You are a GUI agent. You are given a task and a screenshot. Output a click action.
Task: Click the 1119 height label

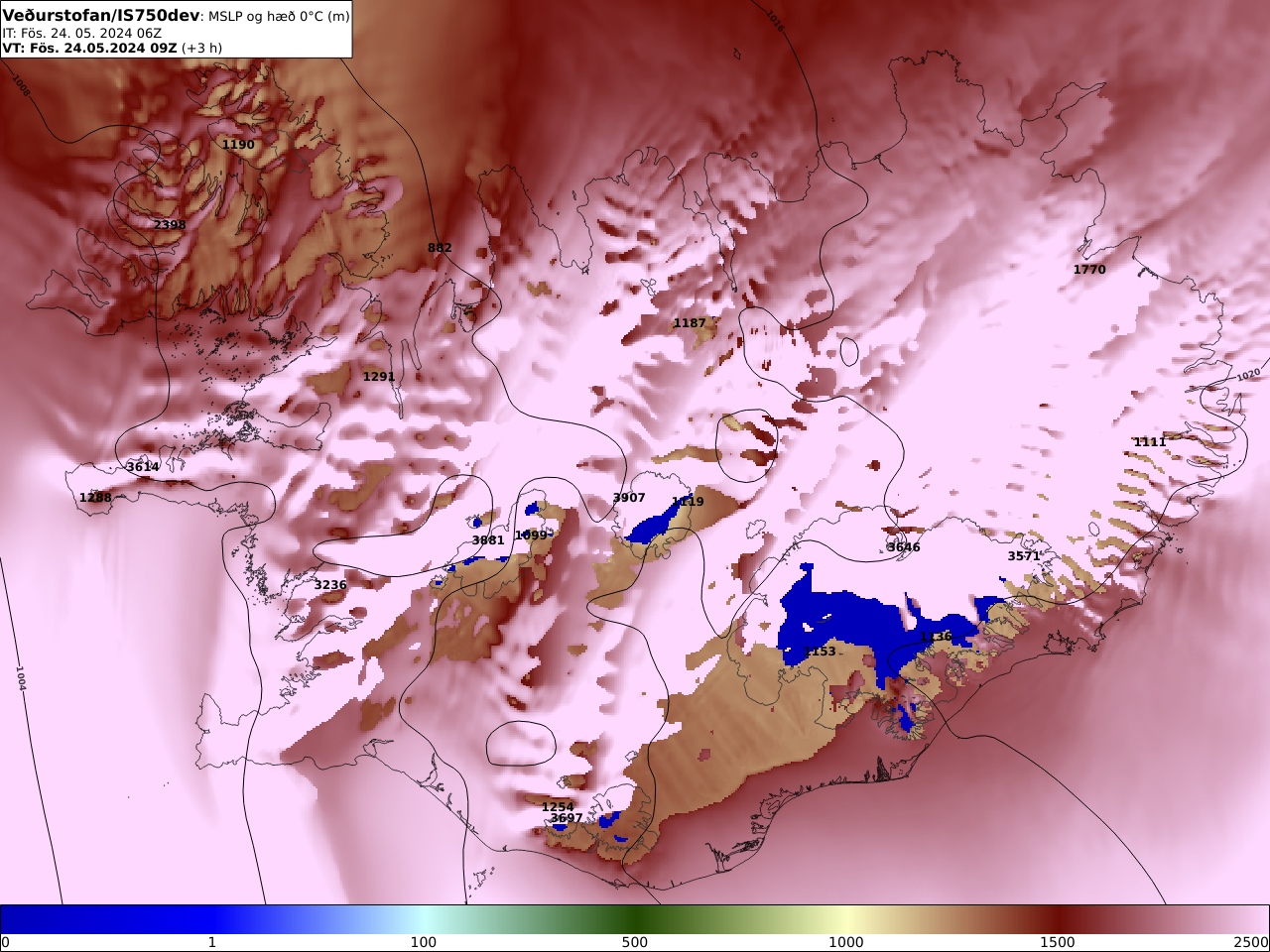point(688,502)
